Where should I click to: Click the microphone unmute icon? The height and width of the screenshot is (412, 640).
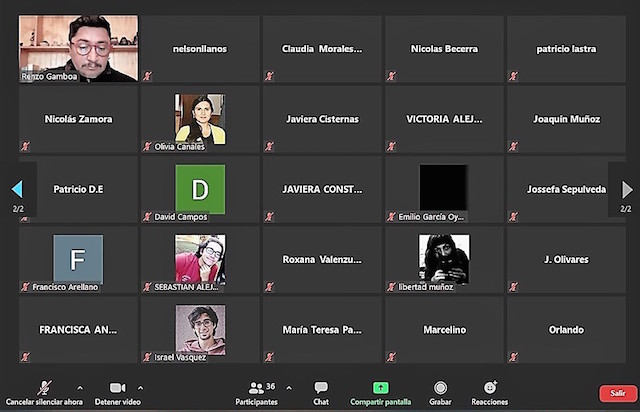click(44, 387)
